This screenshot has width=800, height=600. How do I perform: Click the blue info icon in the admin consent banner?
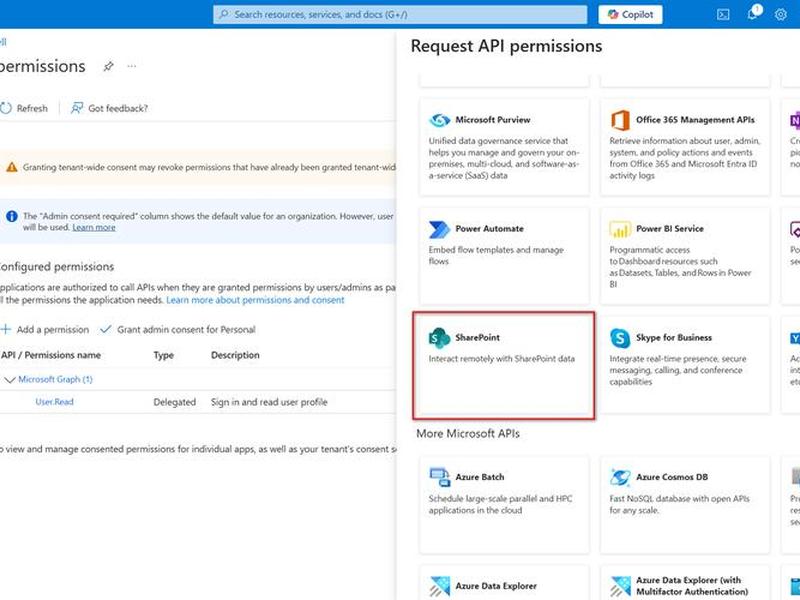pyautogui.click(x=12, y=217)
